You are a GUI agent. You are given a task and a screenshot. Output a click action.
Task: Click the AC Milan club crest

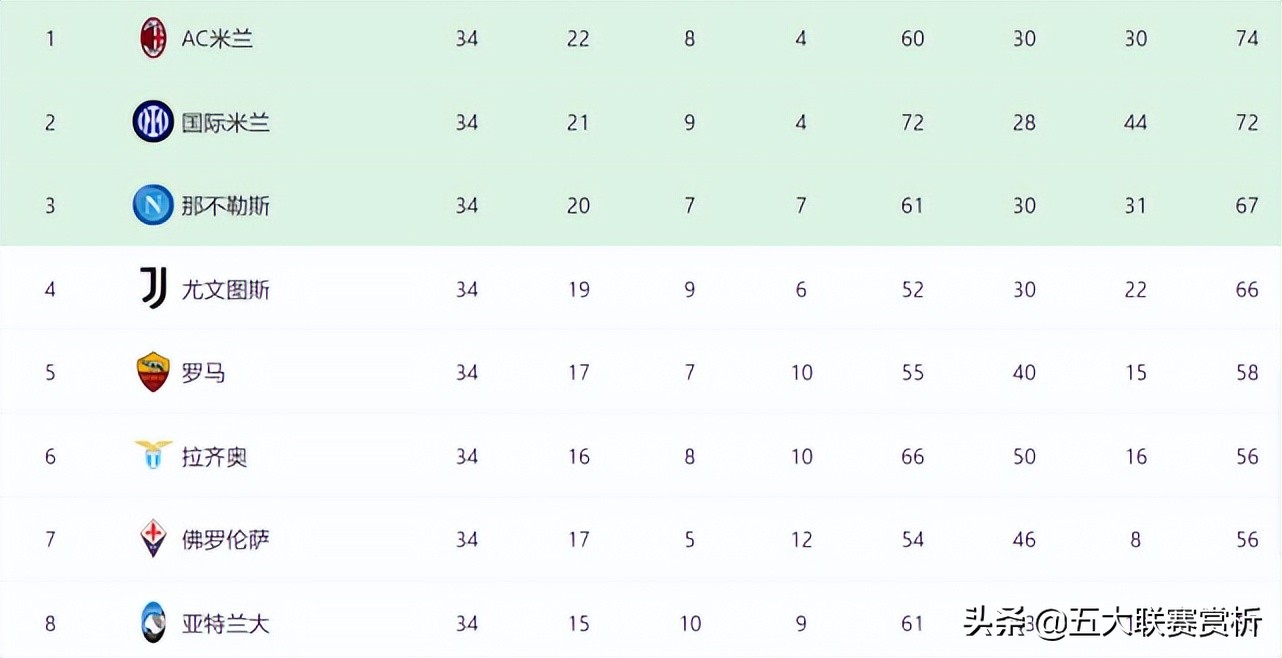[153, 38]
